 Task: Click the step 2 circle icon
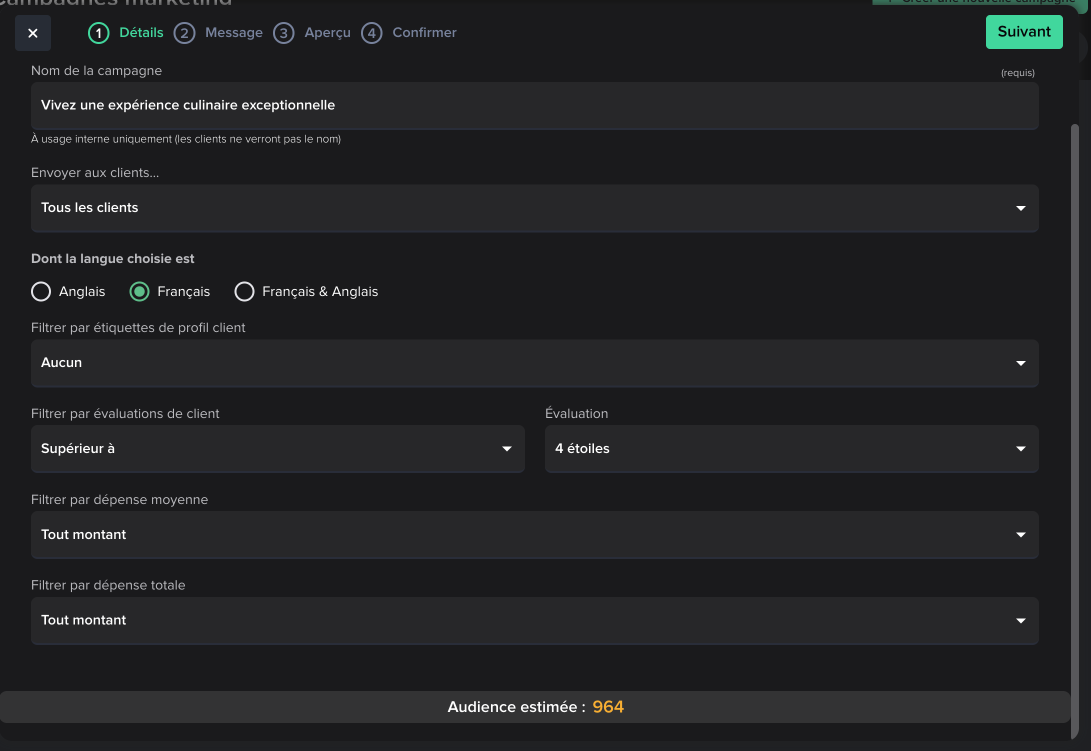(x=184, y=33)
